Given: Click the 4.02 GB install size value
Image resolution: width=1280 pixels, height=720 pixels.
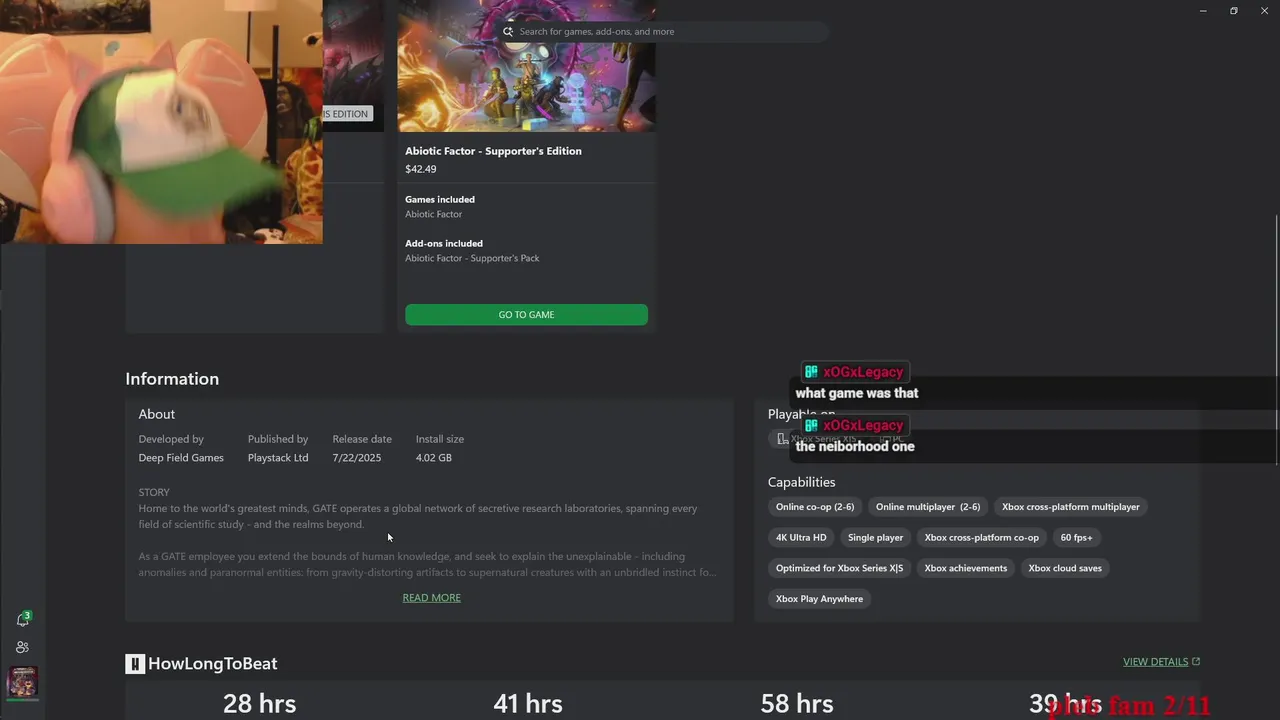Looking at the screenshot, I should coord(433,458).
